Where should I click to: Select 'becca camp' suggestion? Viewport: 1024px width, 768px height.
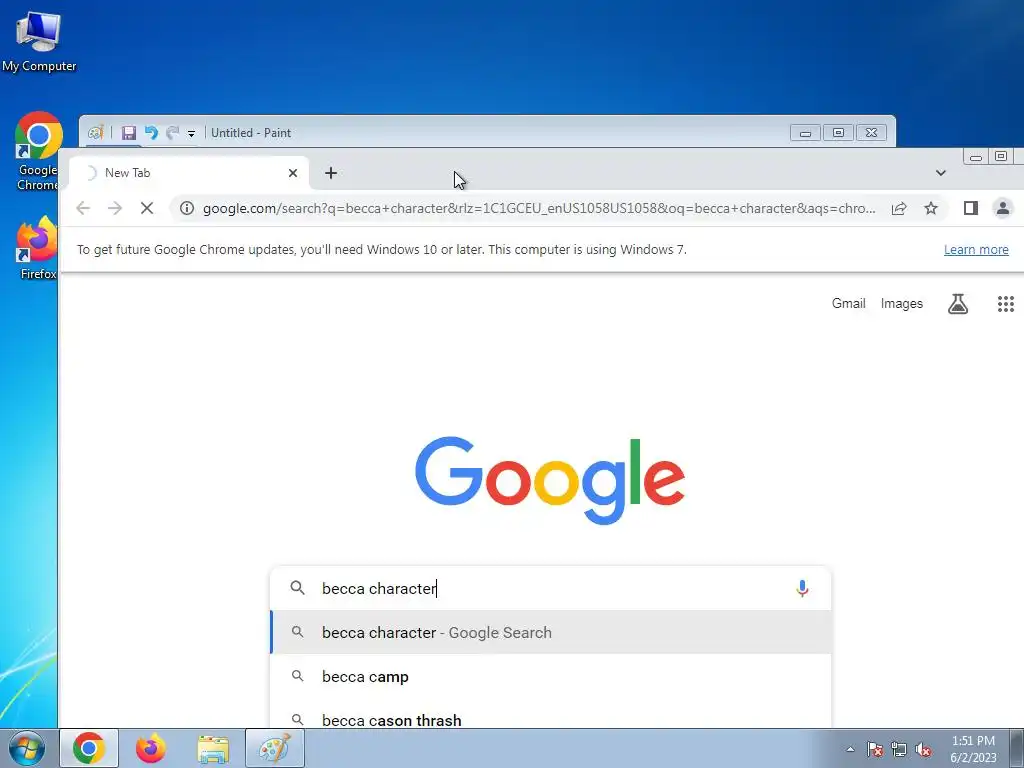(x=551, y=677)
